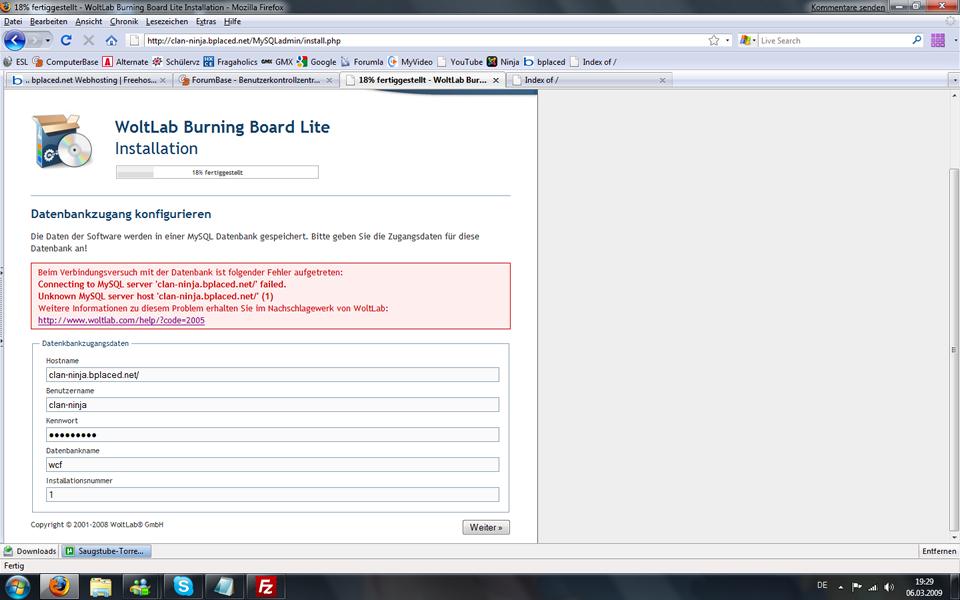
Task: Click the Datenbankname input field
Action: click(x=272, y=465)
